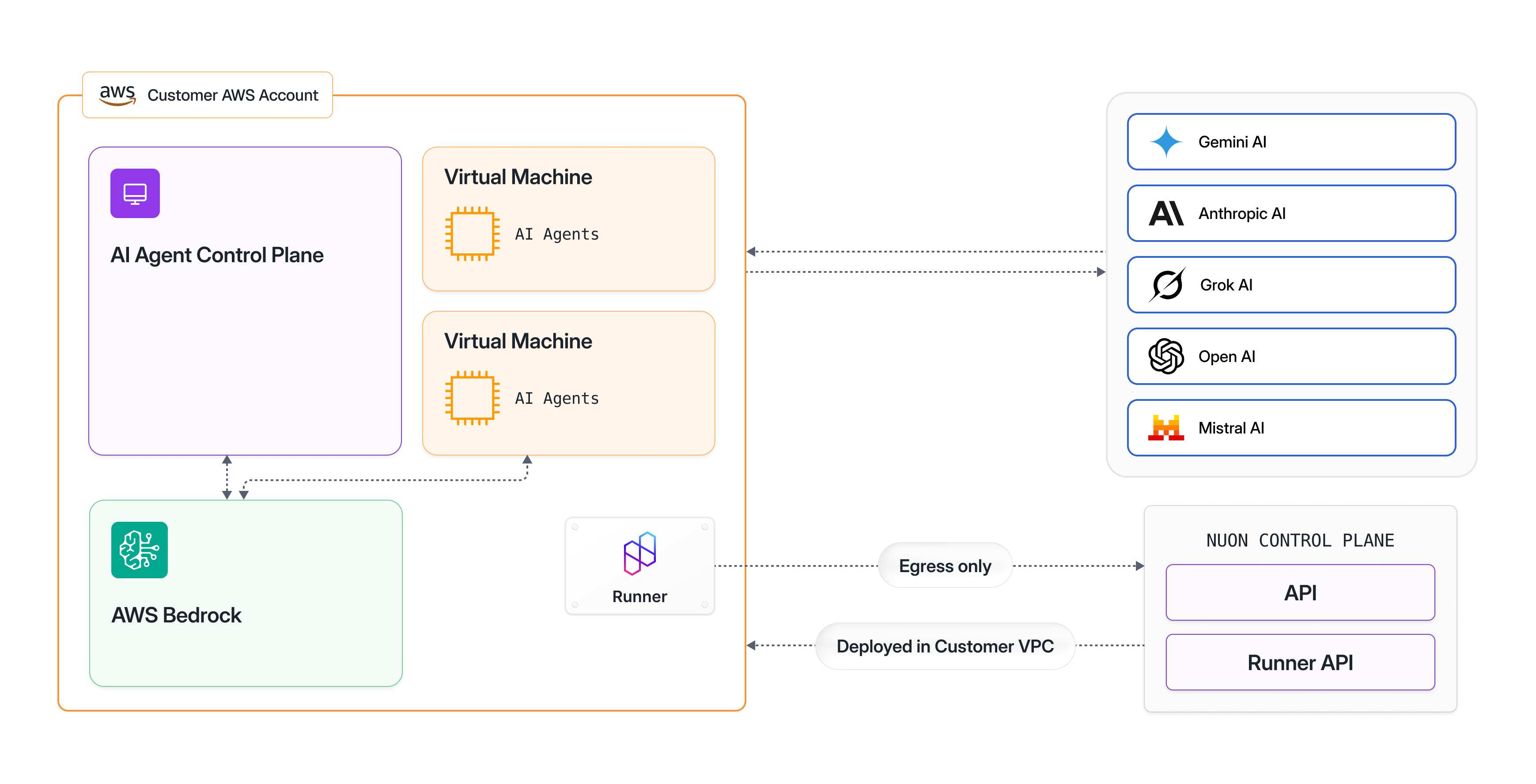Click the green brain icon in AWS Bedrock
Image resolution: width=1536 pixels, height=784 pixels.
click(x=139, y=549)
